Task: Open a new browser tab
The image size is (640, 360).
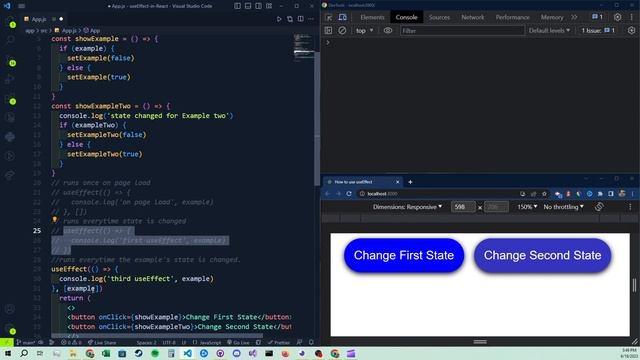Action: [410, 182]
